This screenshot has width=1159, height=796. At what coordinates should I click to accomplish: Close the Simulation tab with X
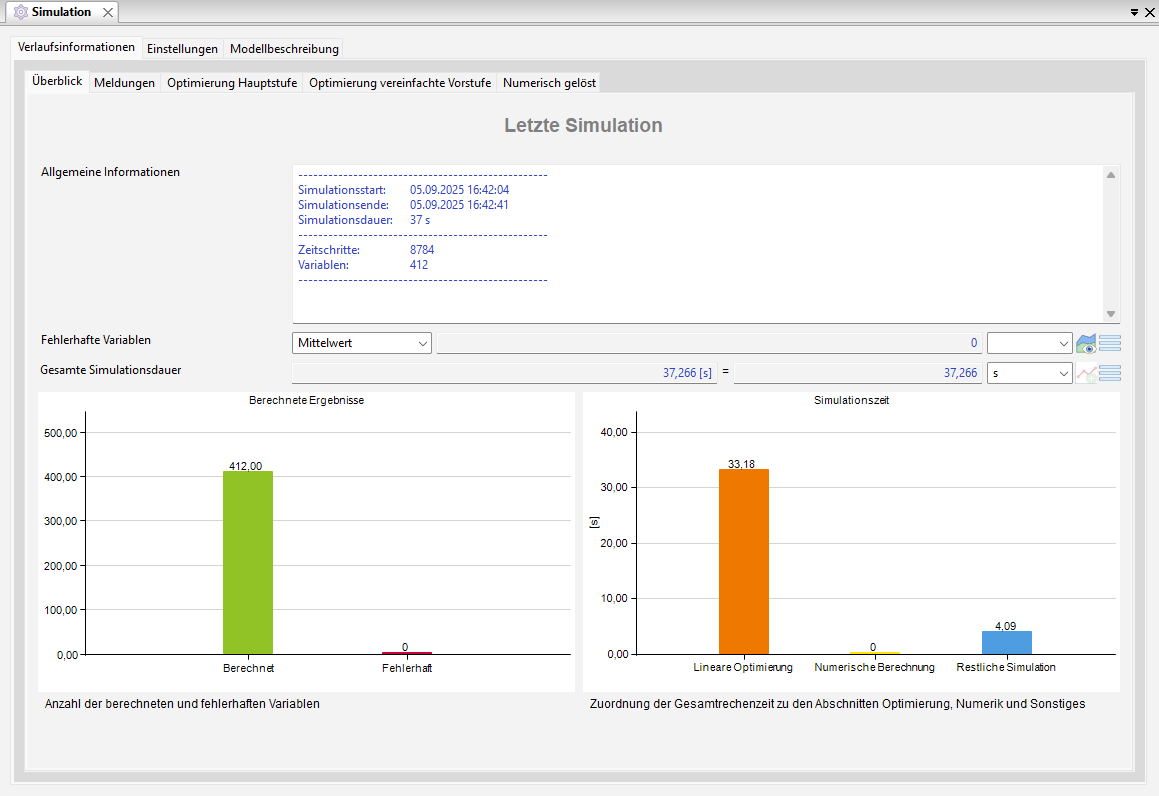point(108,13)
